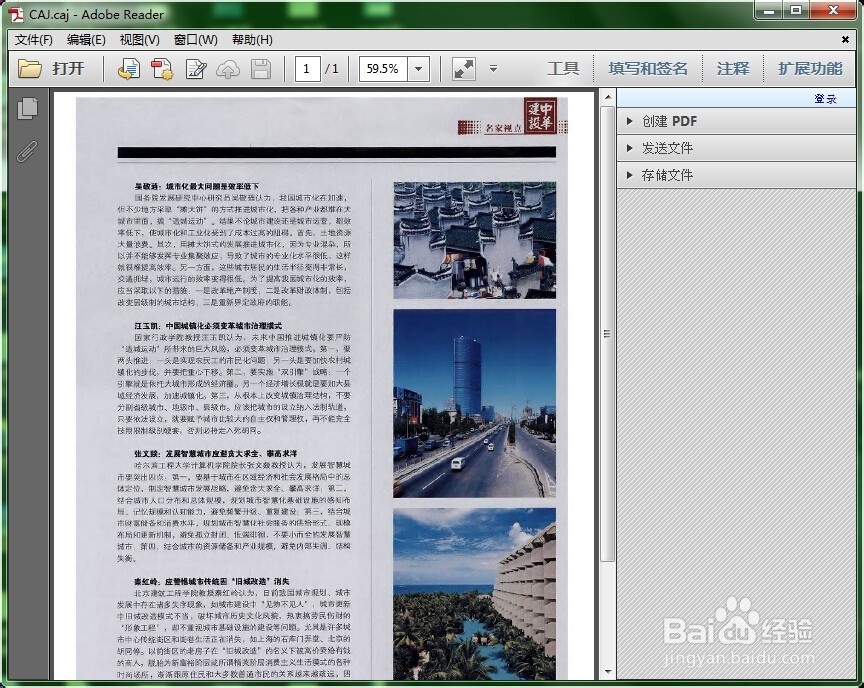Click the cloud upload icon in the toolbar
Viewport: 864px width, 688px height.
[227, 68]
